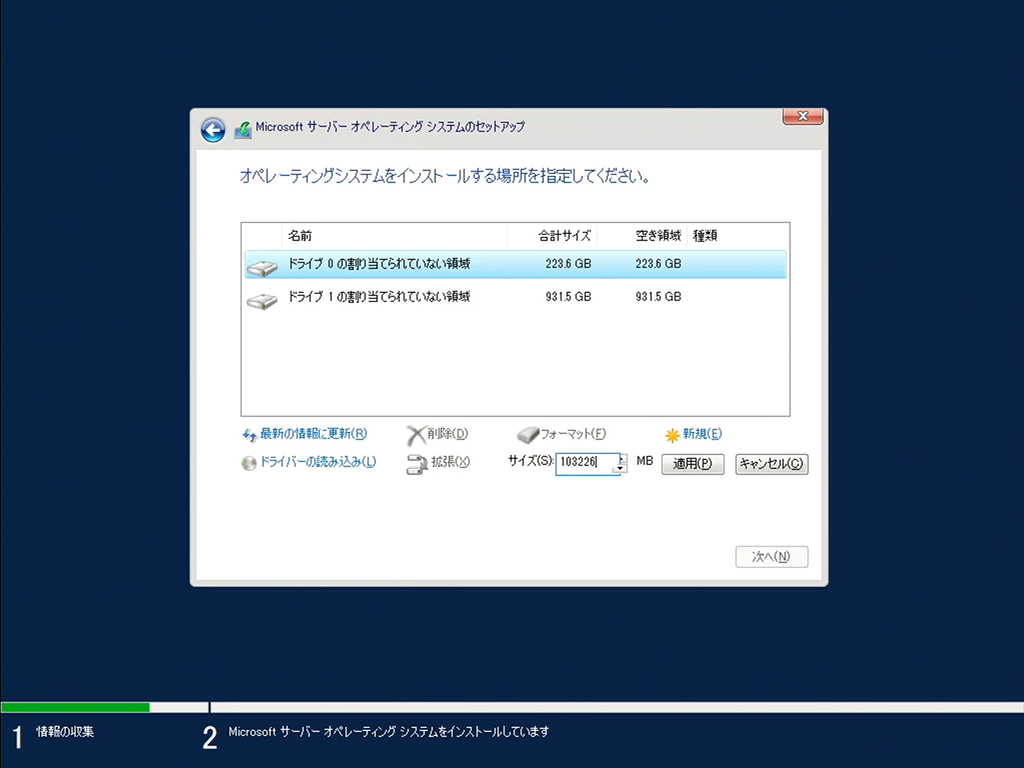Click the 223.6 GB free space of Drive 0
This screenshot has width=1024, height=768.
(x=658, y=264)
